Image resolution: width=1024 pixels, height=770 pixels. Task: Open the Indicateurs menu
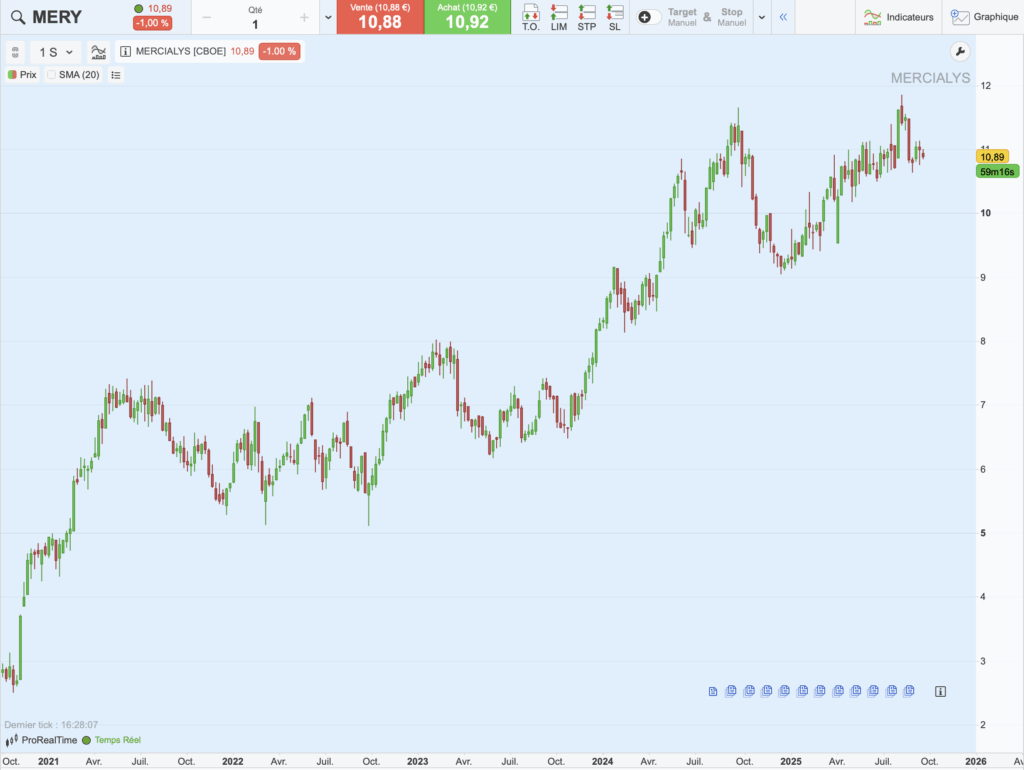click(897, 17)
